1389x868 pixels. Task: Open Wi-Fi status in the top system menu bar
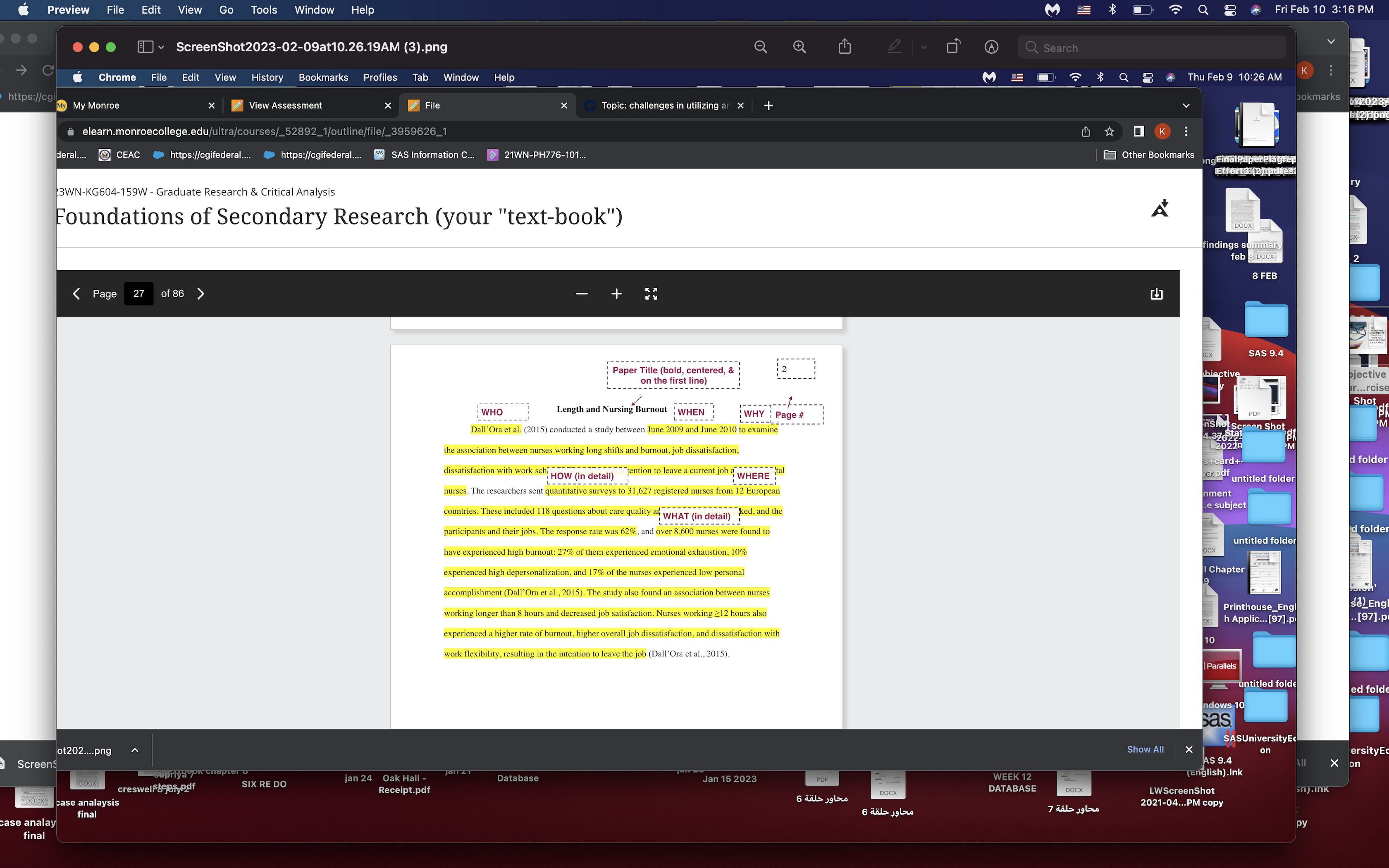pos(1176,10)
